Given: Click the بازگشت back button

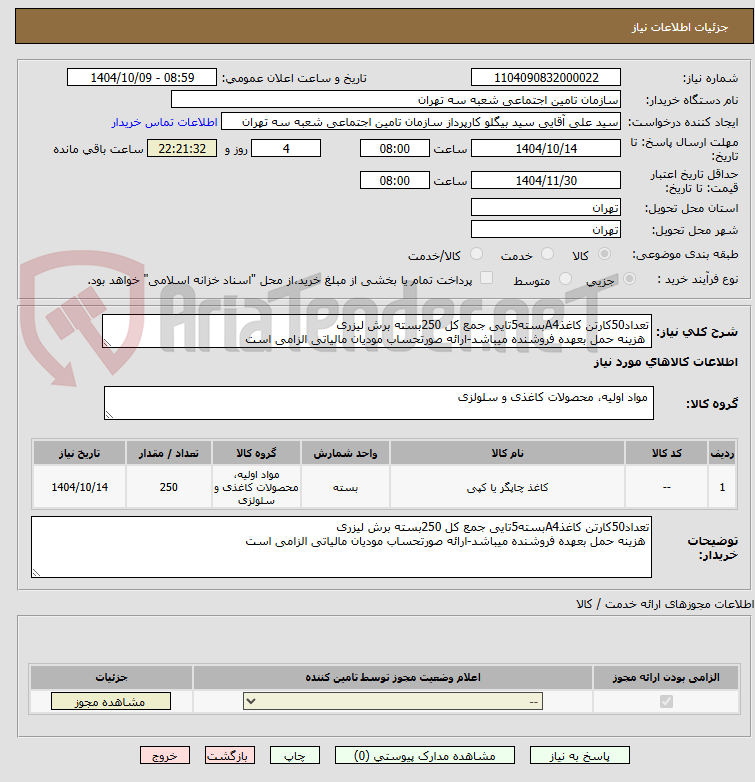Looking at the screenshot, I should coord(230,756).
